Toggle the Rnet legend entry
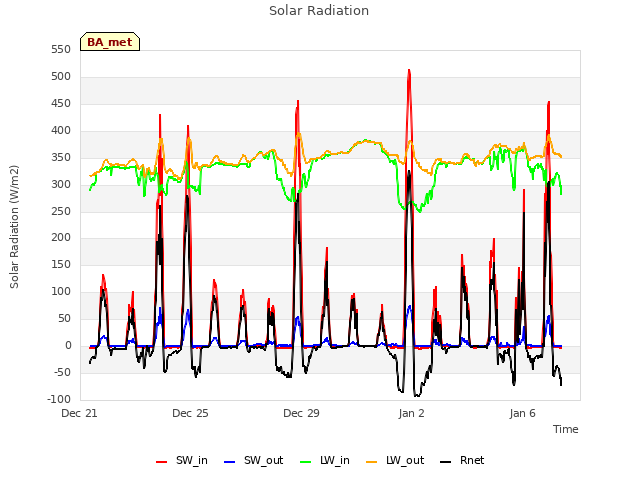This screenshot has height=480, width=640. pyautogui.click(x=462, y=460)
